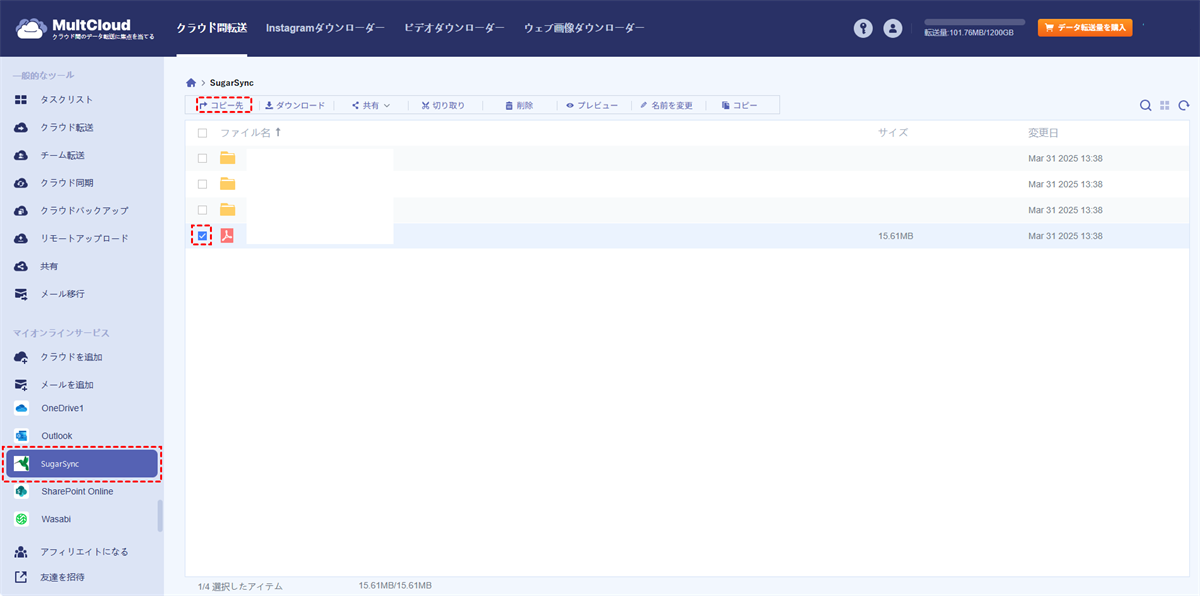Viewport: 1200px width, 596px height.
Task: Sort by 変更日 column header
Action: [1043, 133]
